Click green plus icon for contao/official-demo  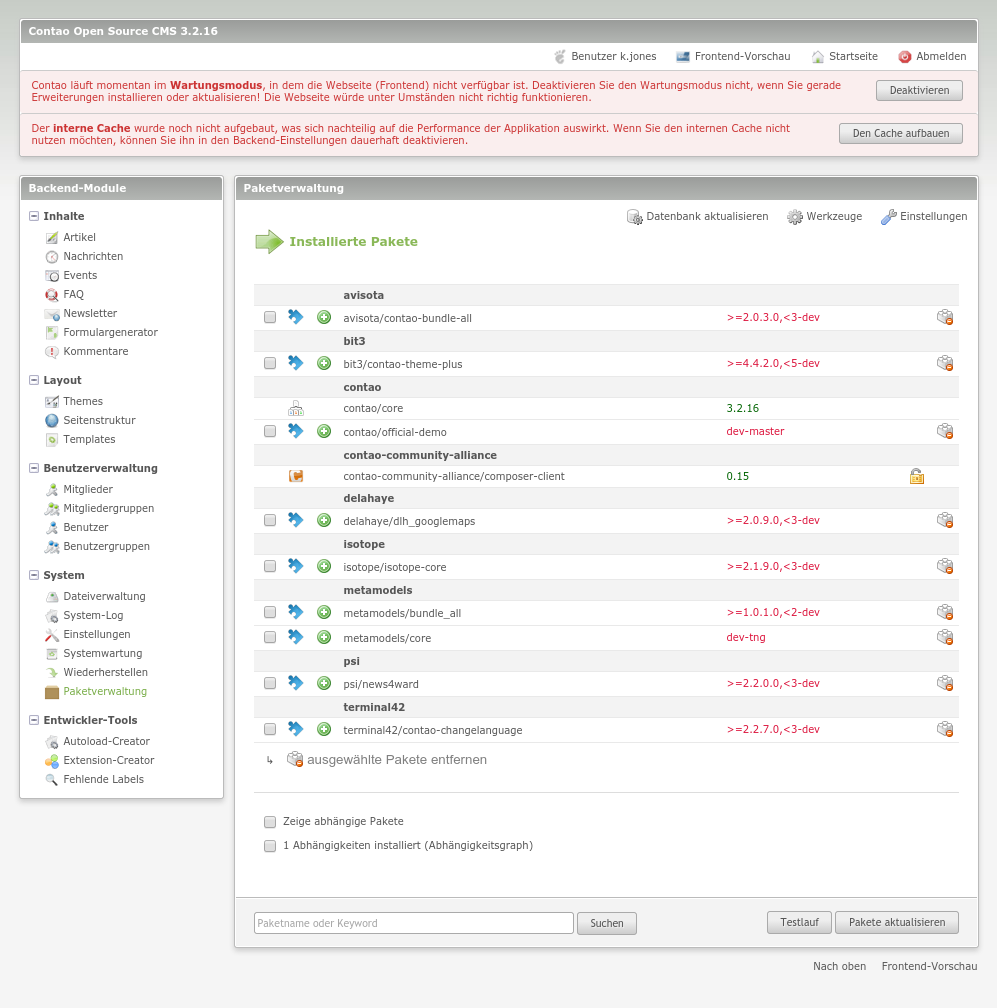click(x=324, y=431)
